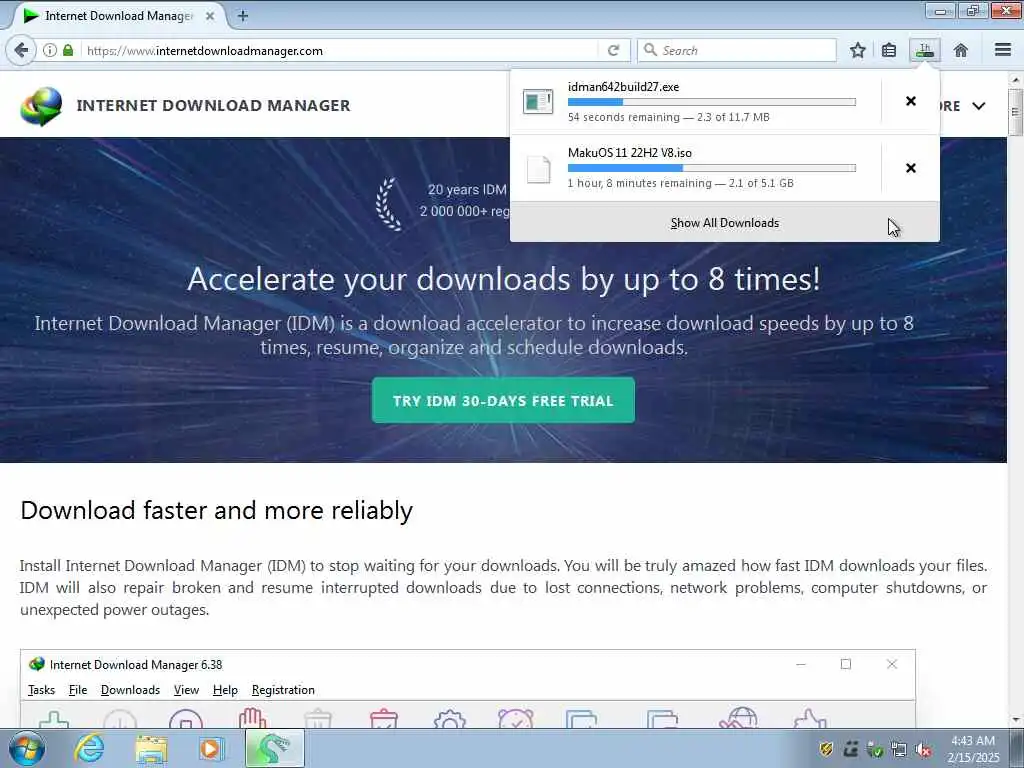This screenshot has height=768, width=1024.
Task: Click Downloads menu in the IDM 6.38 screenshot
Action: coord(130,690)
